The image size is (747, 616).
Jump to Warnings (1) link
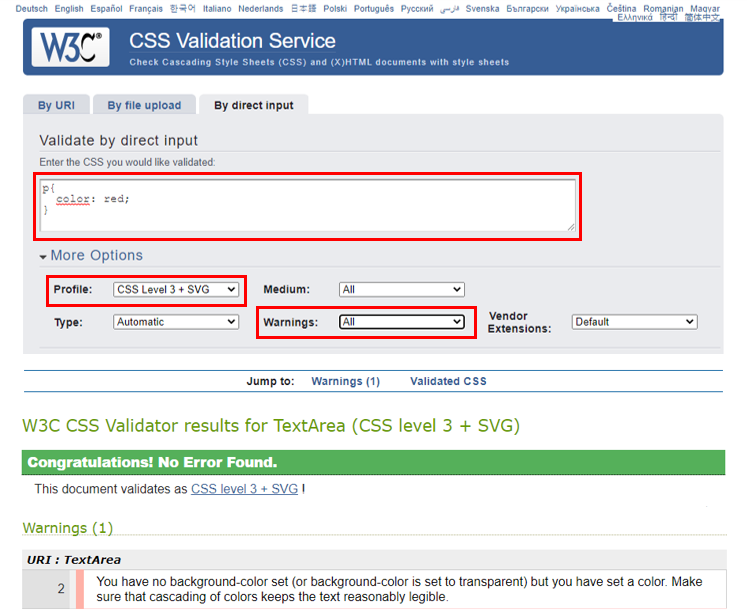[x=345, y=381]
